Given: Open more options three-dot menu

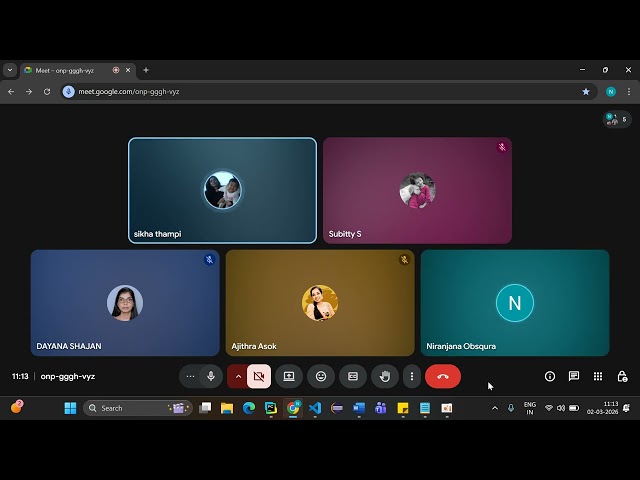Looking at the screenshot, I should point(411,376).
